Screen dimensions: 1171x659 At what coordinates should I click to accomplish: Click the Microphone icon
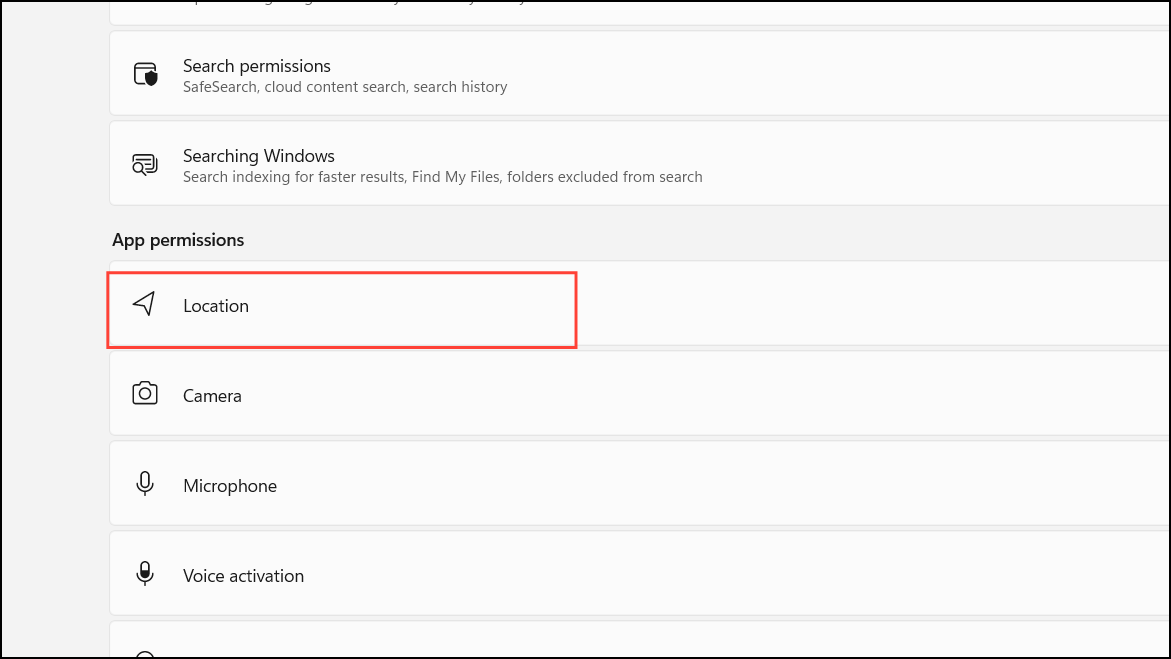(145, 485)
